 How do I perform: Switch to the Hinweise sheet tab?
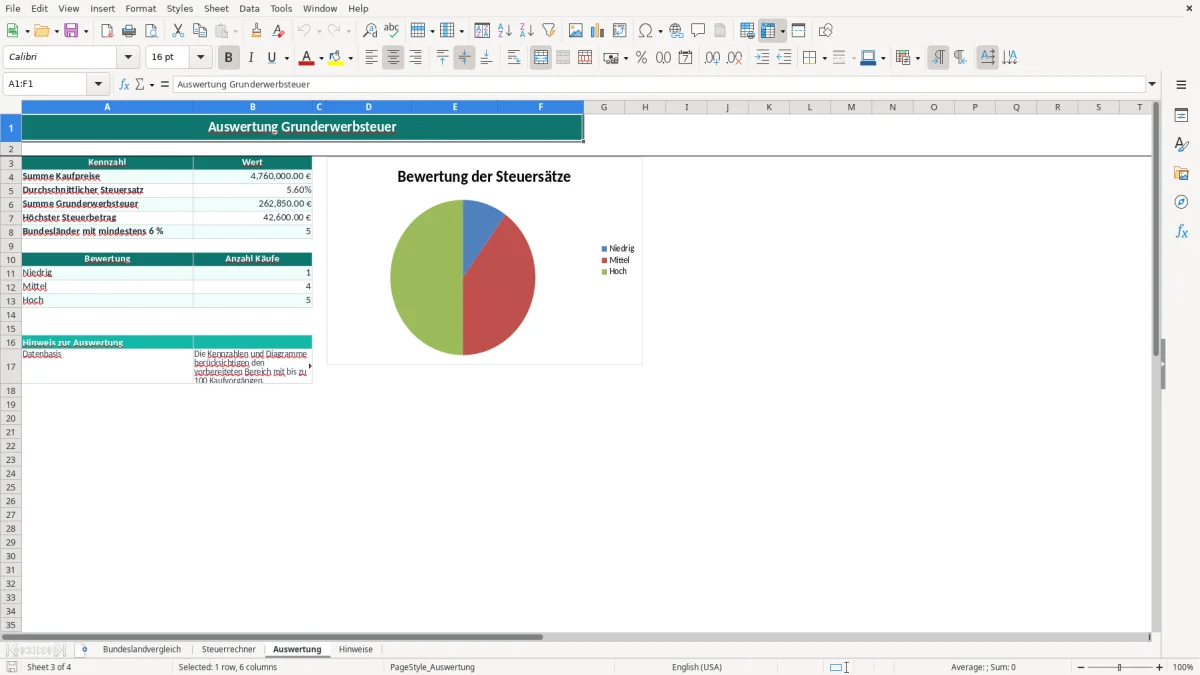click(x=356, y=649)
